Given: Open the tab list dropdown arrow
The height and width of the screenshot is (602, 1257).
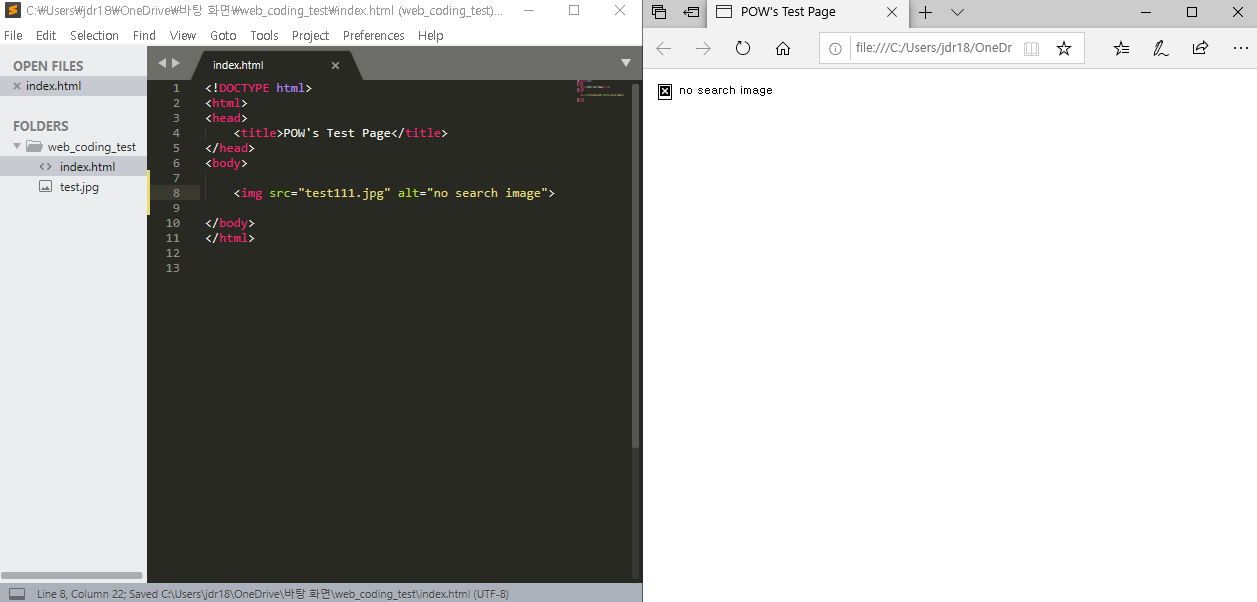Looking at the screenshot, I should (626, 63).
